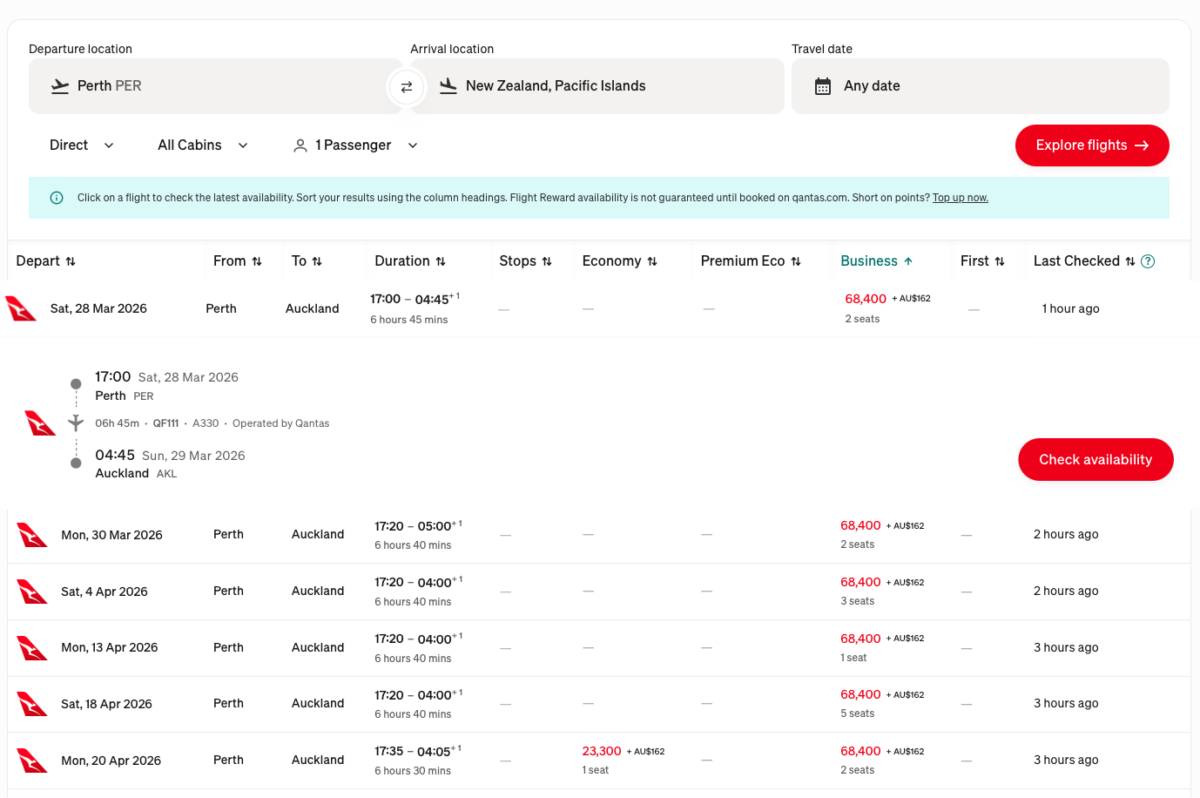Select the Premium Eco column header
1200x798 pixels.
[x=752, y=260]
